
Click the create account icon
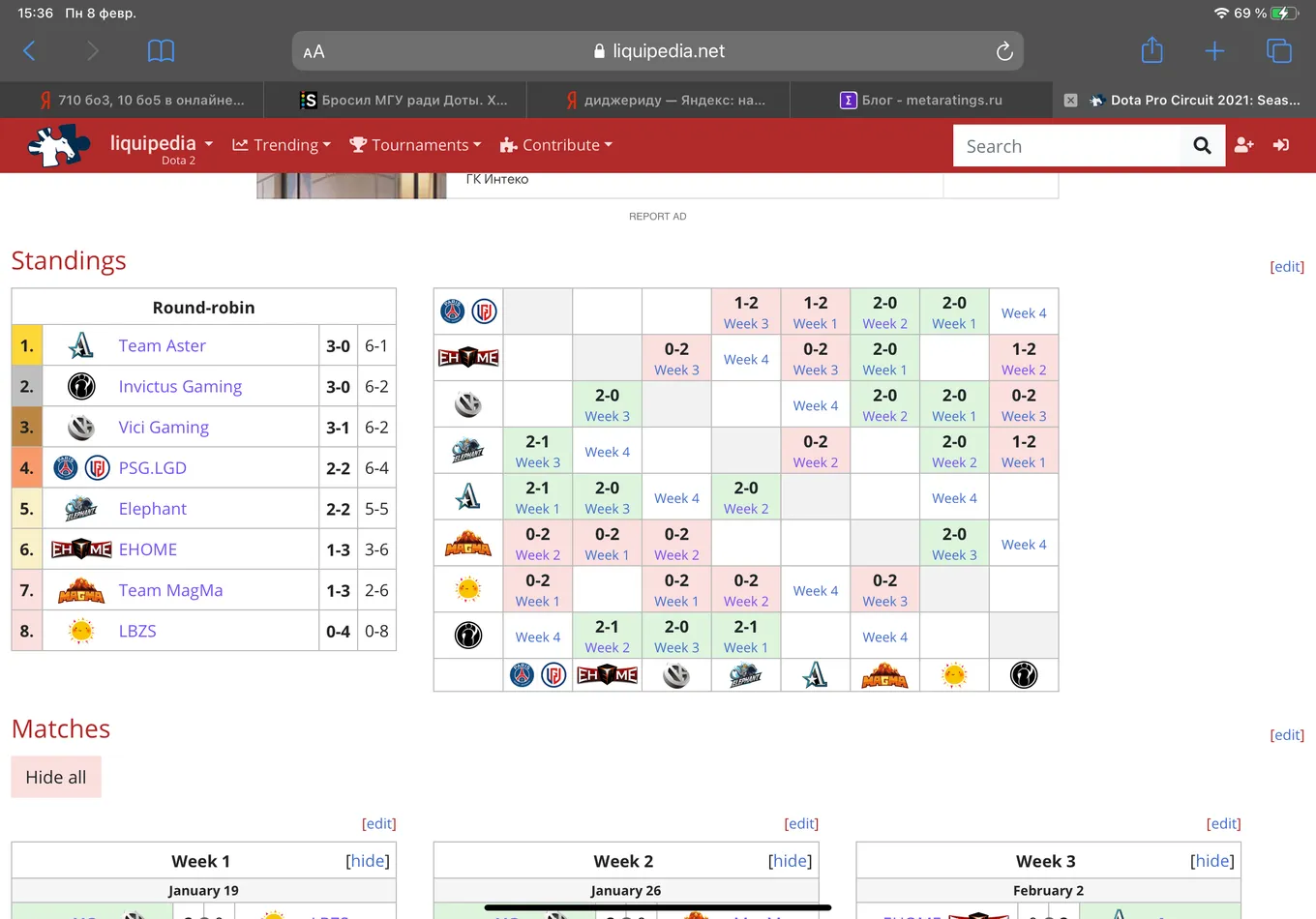tap(1244, 145)
